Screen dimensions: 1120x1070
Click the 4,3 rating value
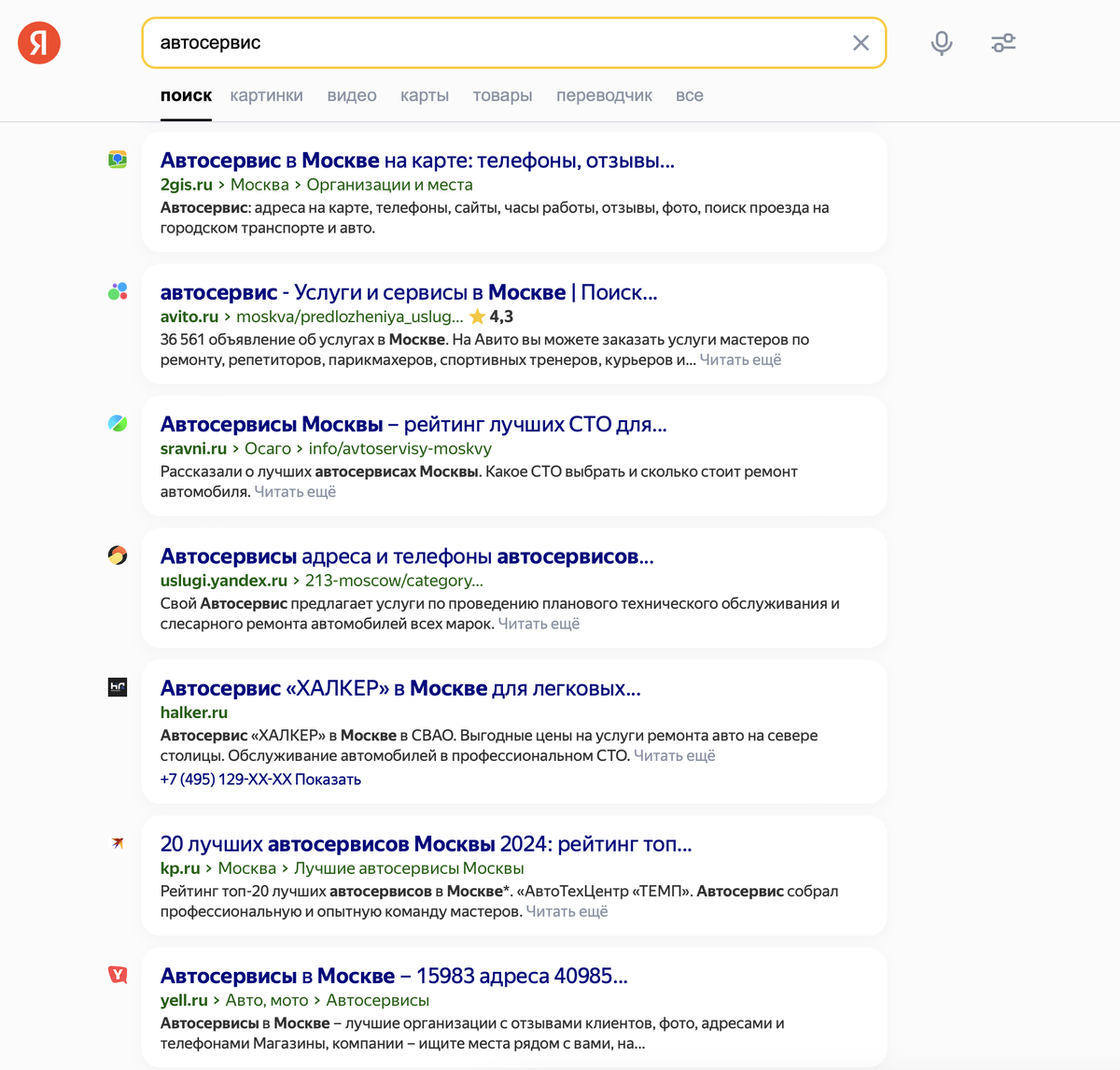tap(501, 317)
